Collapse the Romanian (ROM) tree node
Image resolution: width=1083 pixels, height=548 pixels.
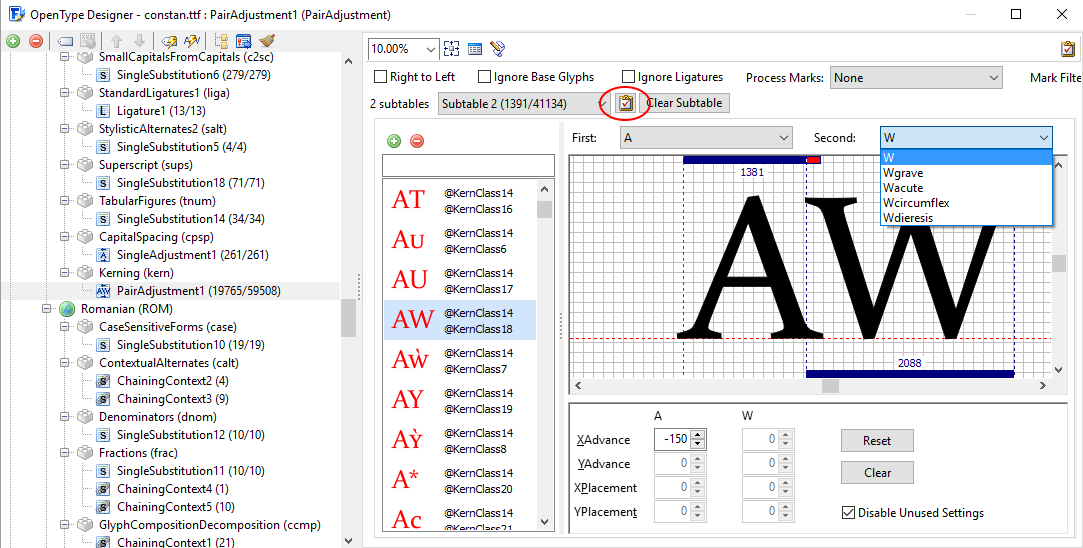tap(47, 309)
